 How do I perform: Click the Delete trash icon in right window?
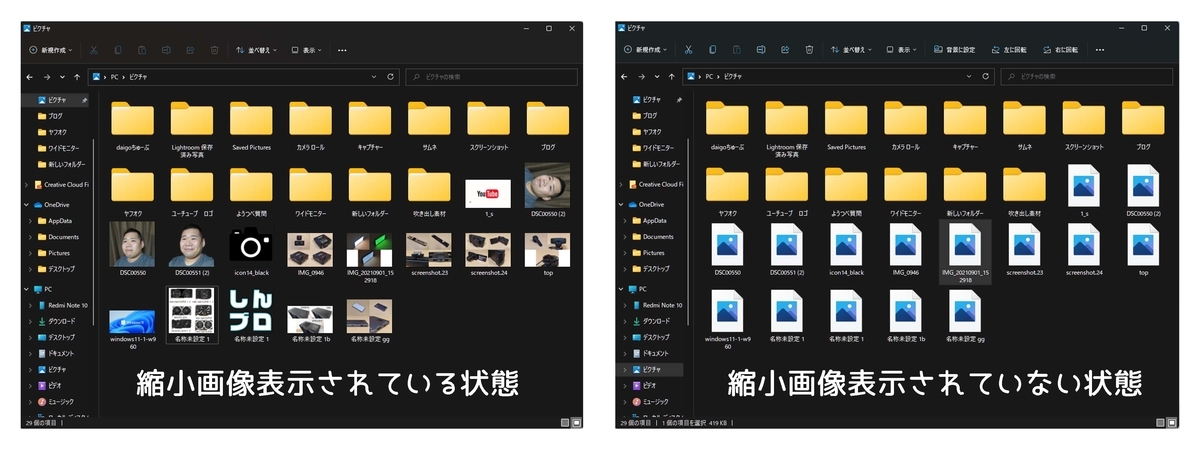tap(809, 49)
